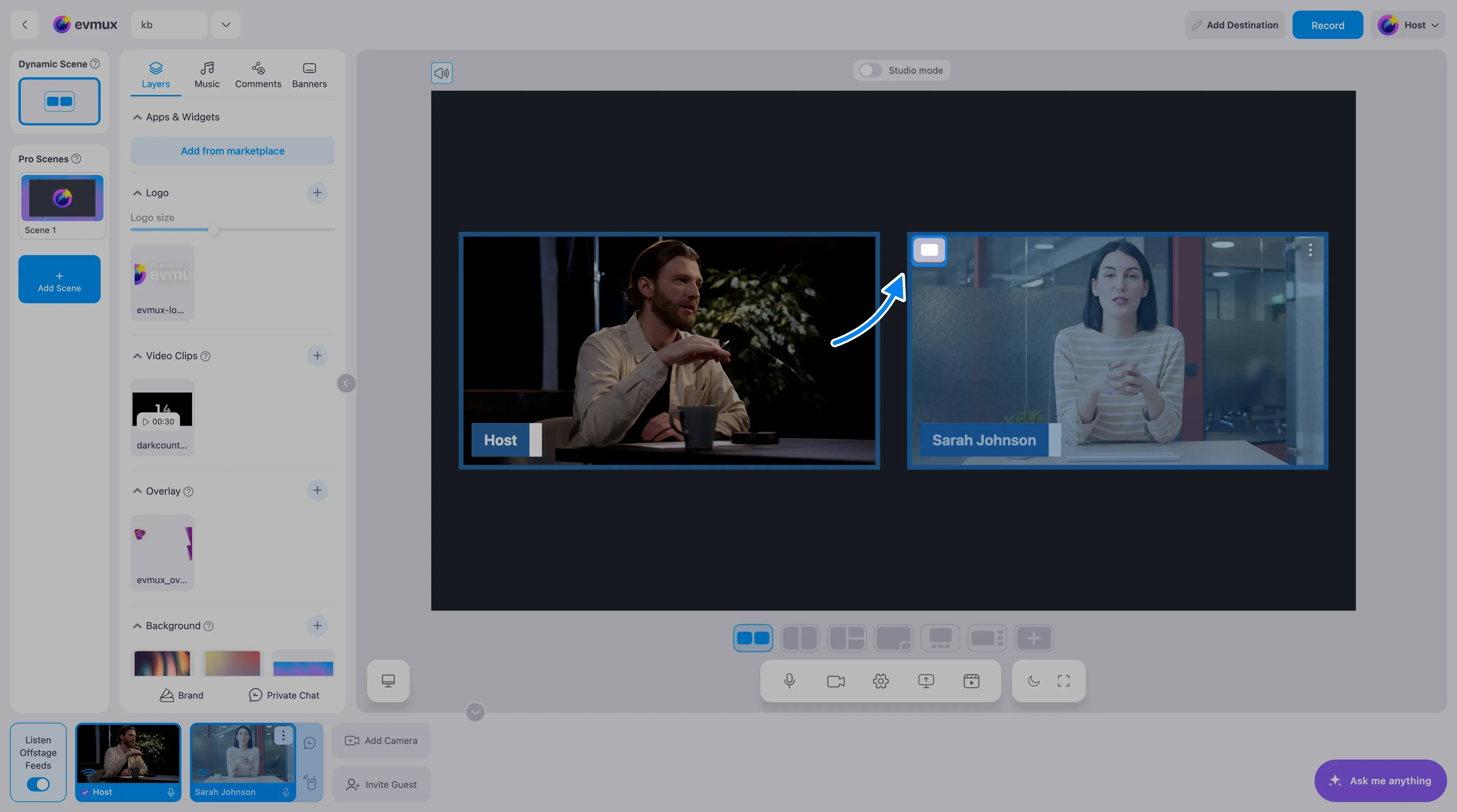Click the speaker audio icon above the stage
Viewport: 1457px width, 812px height.
point(442,73)
